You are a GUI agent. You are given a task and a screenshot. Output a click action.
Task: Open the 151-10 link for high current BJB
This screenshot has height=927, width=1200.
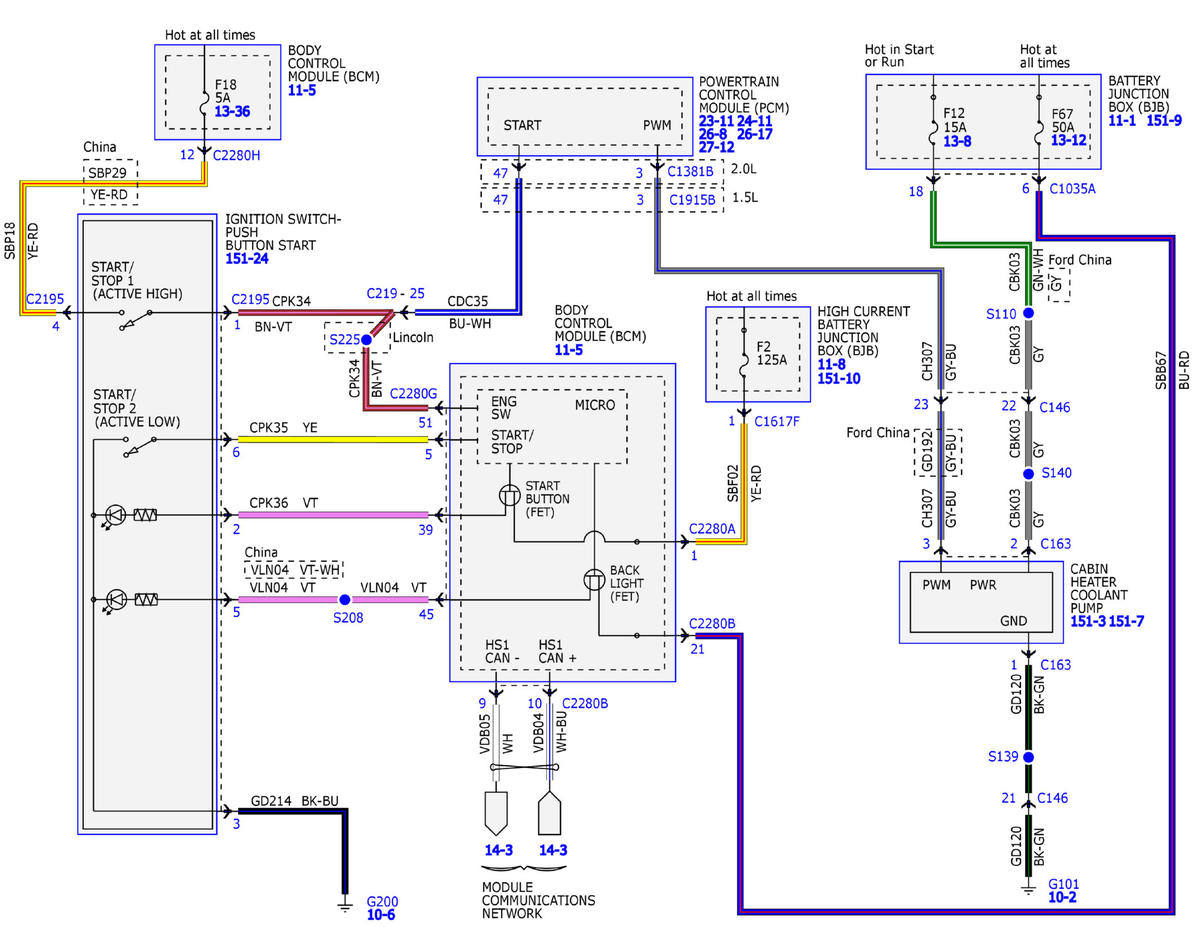[838, 377]
